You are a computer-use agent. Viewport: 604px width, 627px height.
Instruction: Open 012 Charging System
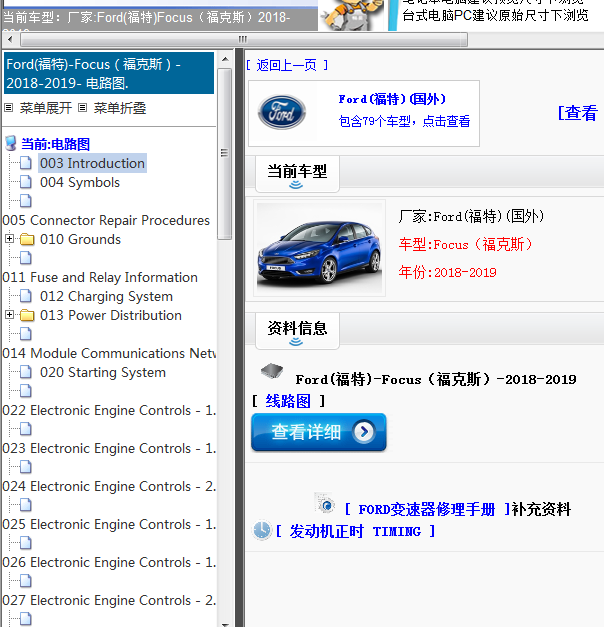click(106, 296)
